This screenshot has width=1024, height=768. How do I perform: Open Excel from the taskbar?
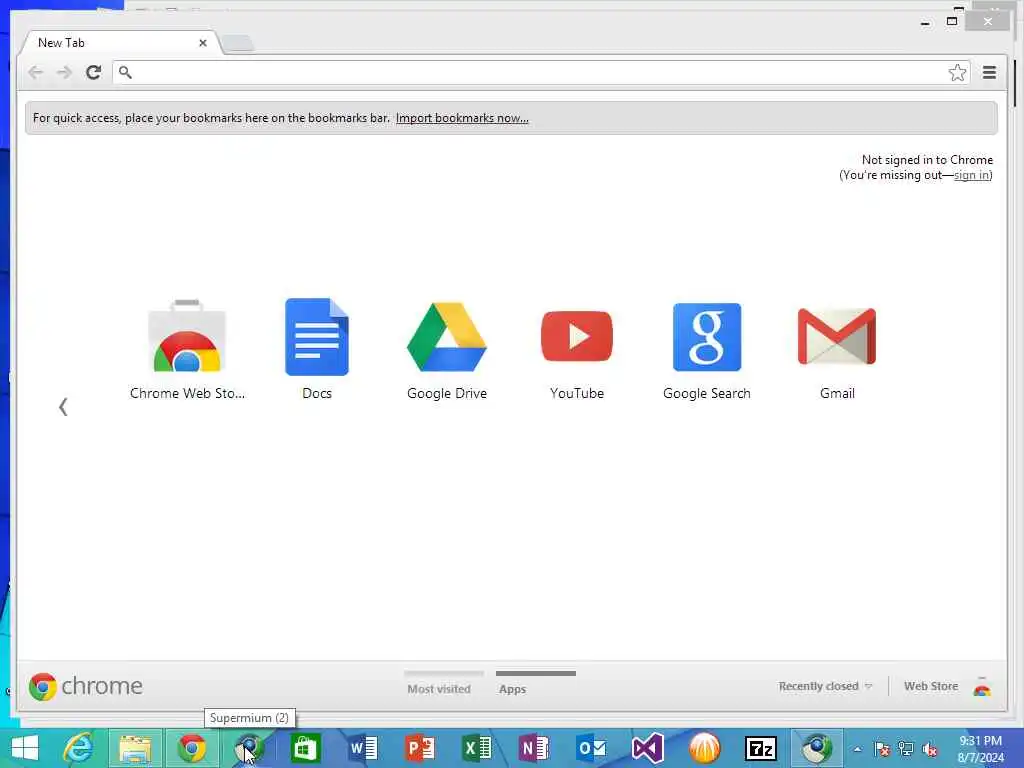(477, 748)
